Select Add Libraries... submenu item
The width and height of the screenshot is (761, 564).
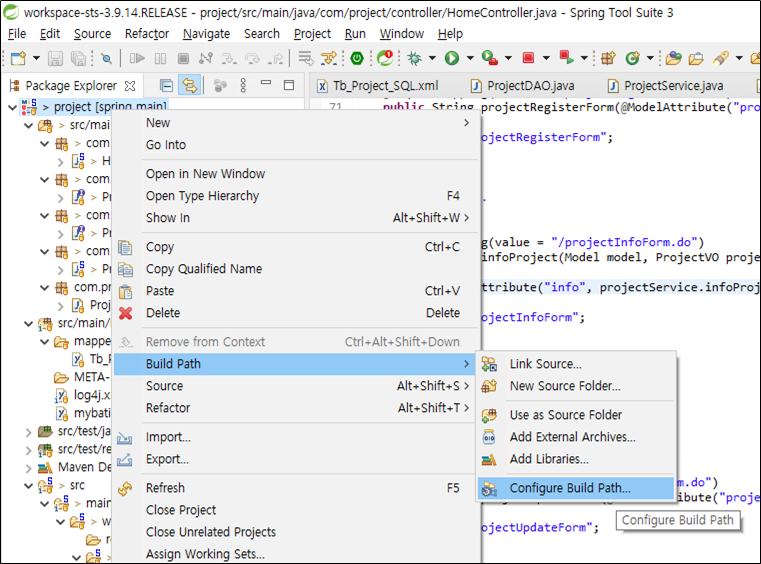(577, 459)
